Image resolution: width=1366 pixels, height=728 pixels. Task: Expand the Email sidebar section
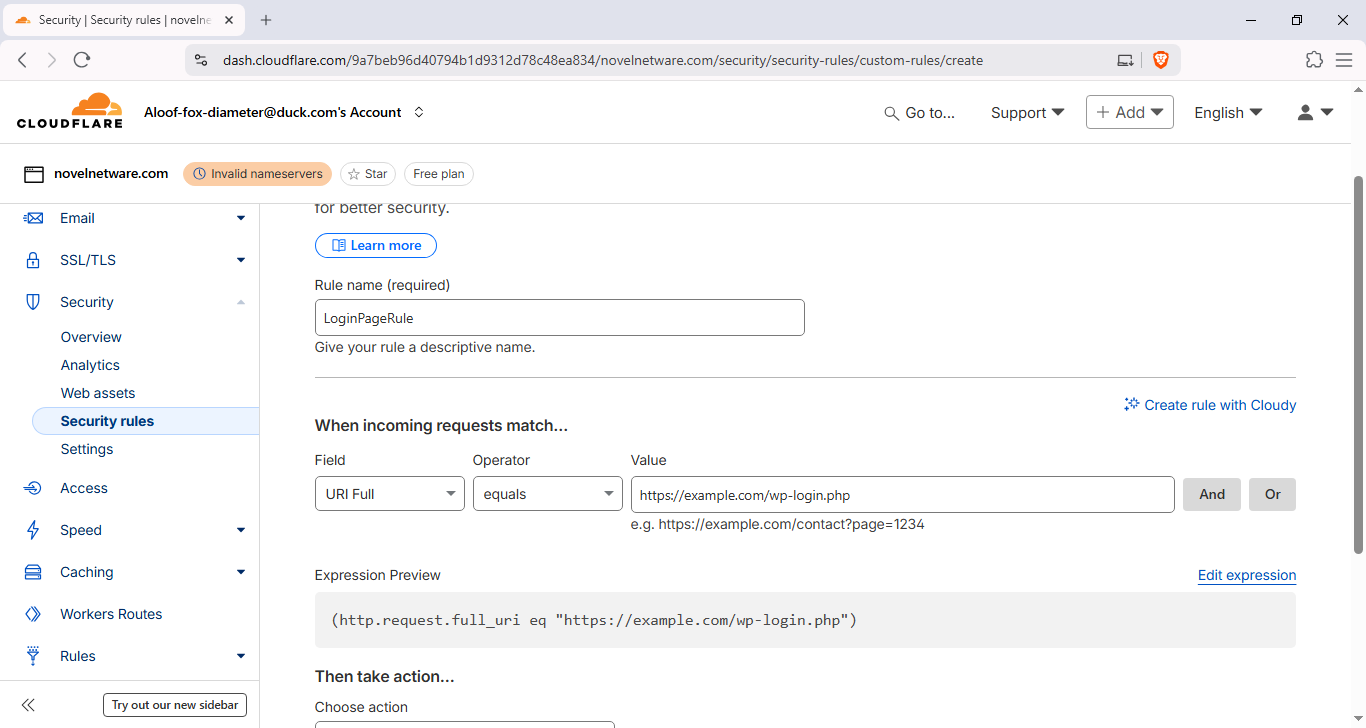[240, 218]
